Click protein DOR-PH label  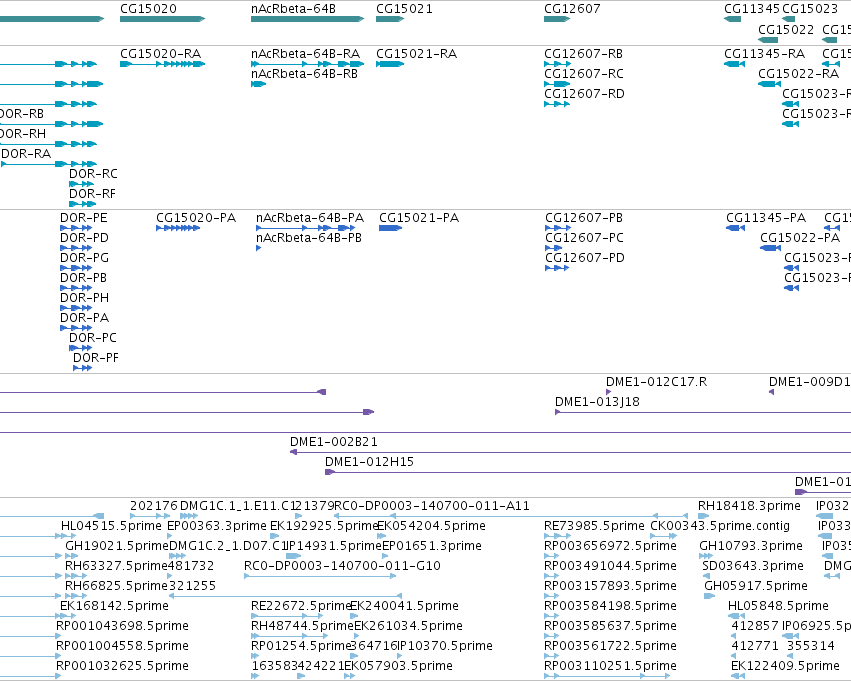click(x=85, y=298)
